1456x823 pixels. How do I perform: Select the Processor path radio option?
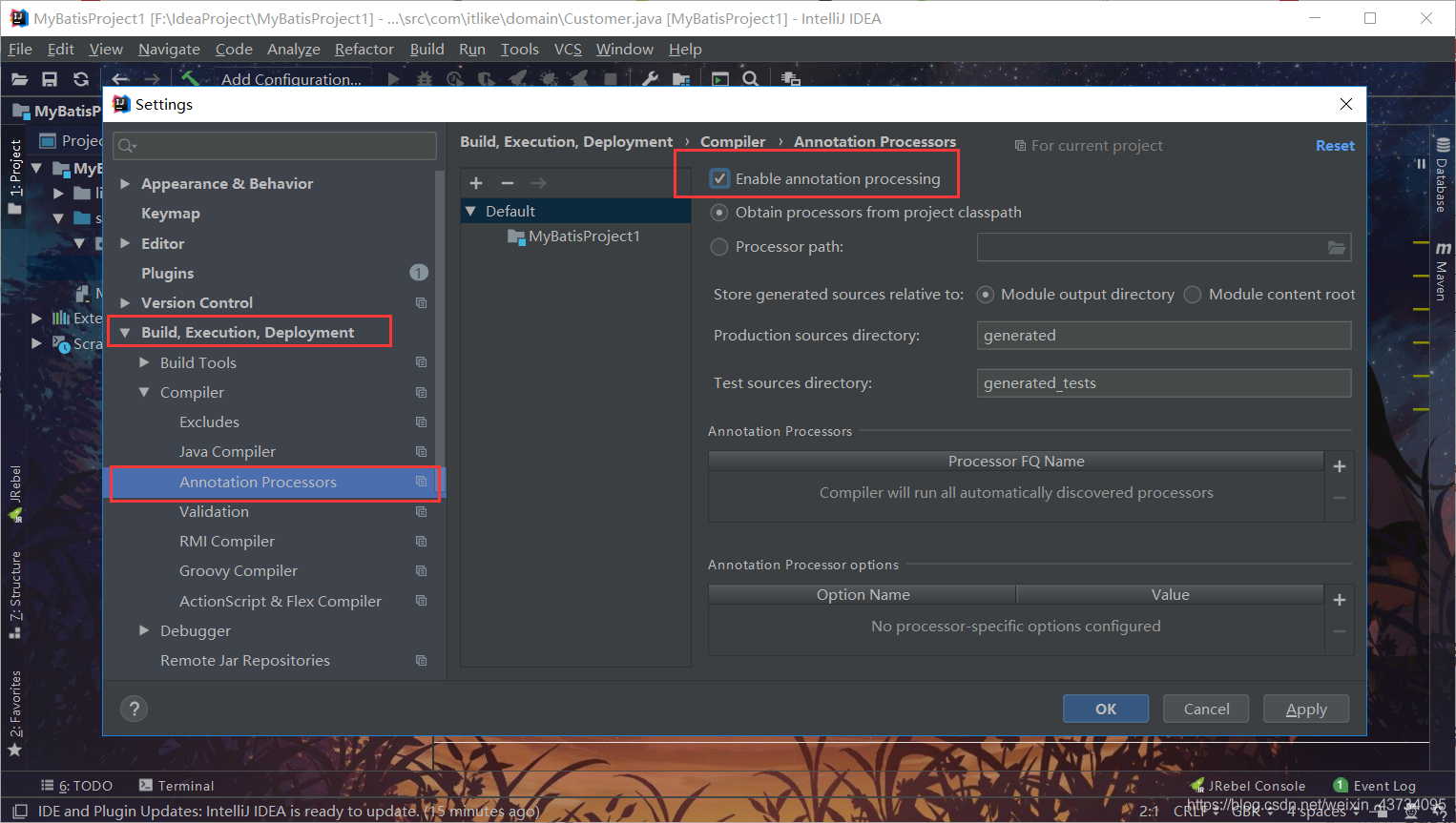tap(719, 246)
